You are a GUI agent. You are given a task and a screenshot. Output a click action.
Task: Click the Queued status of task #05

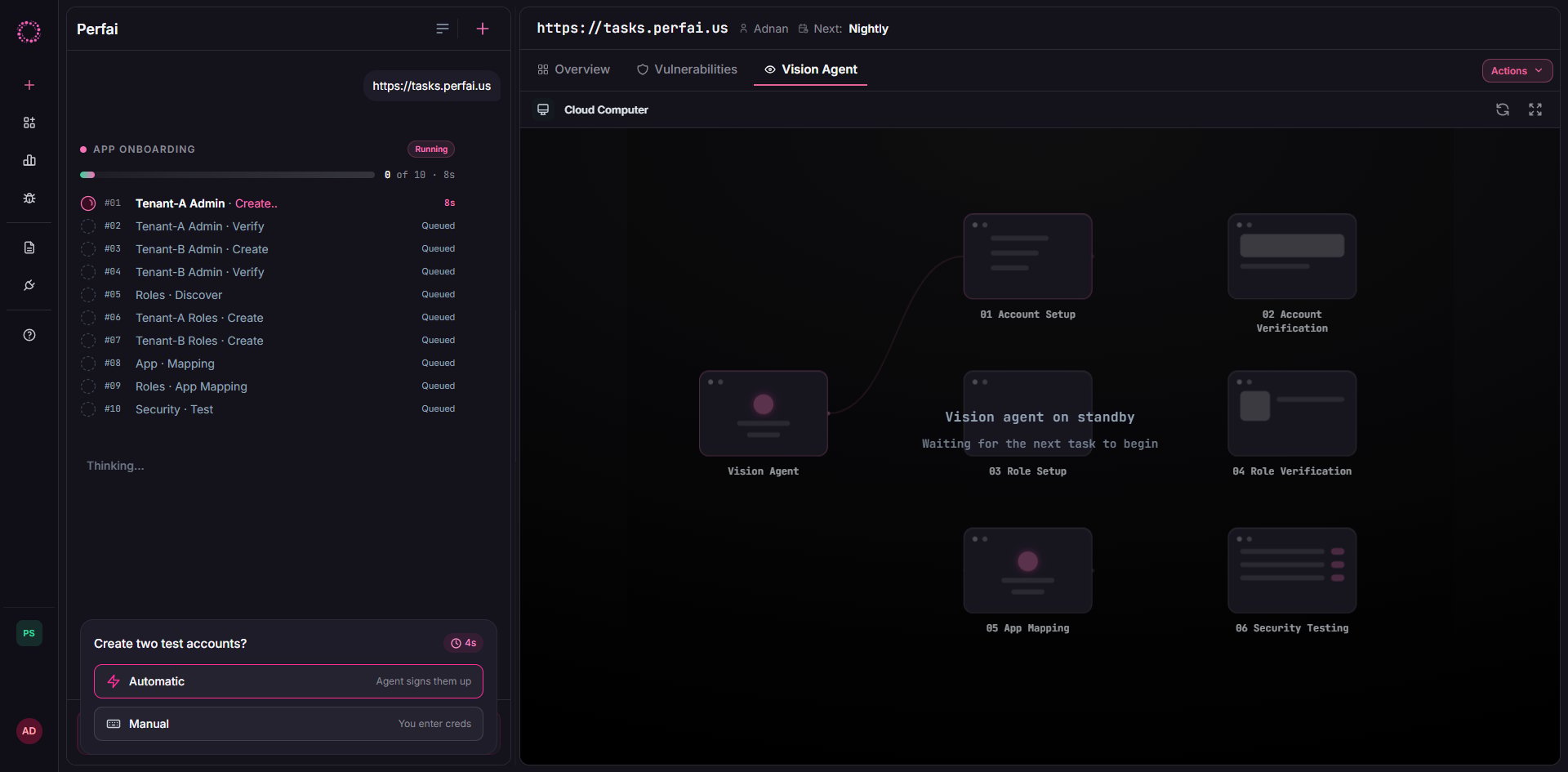(439, 294)
